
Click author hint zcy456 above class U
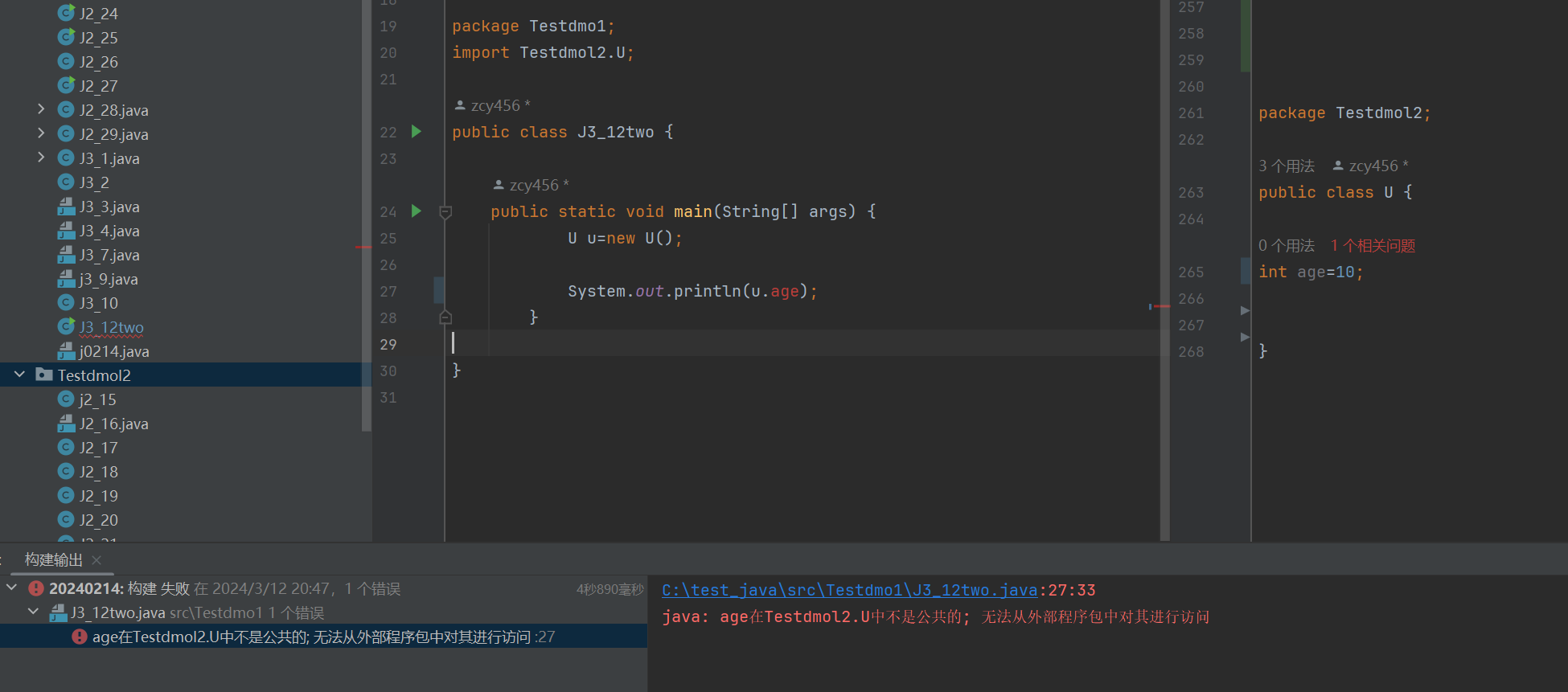click(x=1371, y=166)
